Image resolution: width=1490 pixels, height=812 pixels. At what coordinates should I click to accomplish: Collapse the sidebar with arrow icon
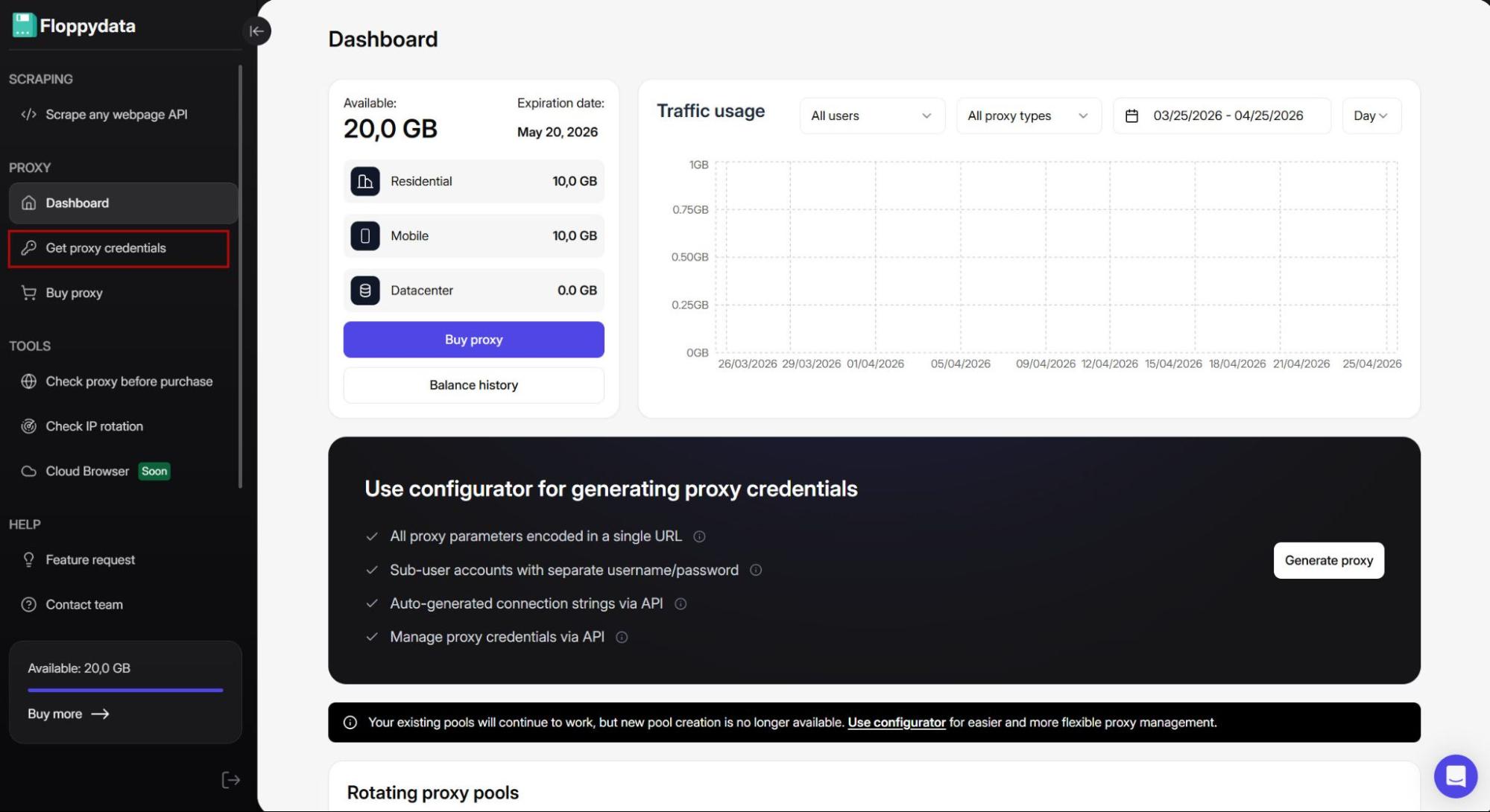256,31
